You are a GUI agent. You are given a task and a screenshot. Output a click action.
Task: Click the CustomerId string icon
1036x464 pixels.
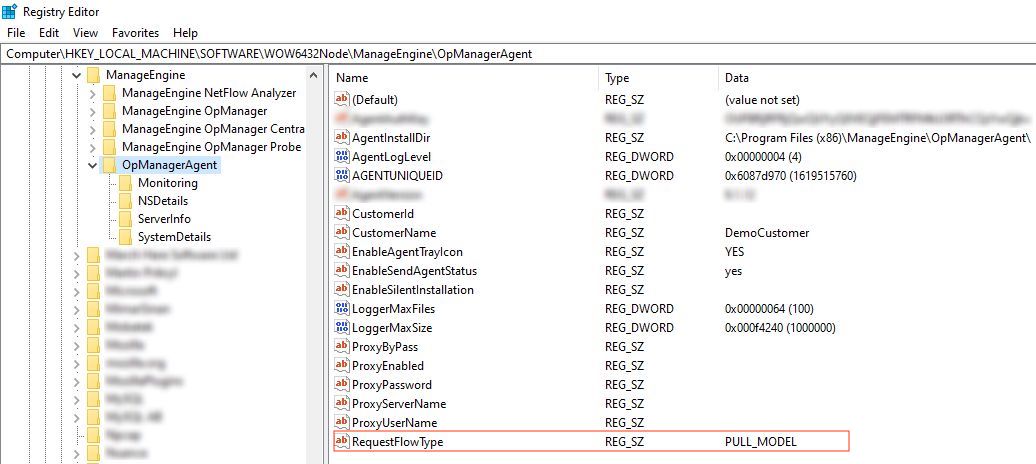tap(342, 213)
